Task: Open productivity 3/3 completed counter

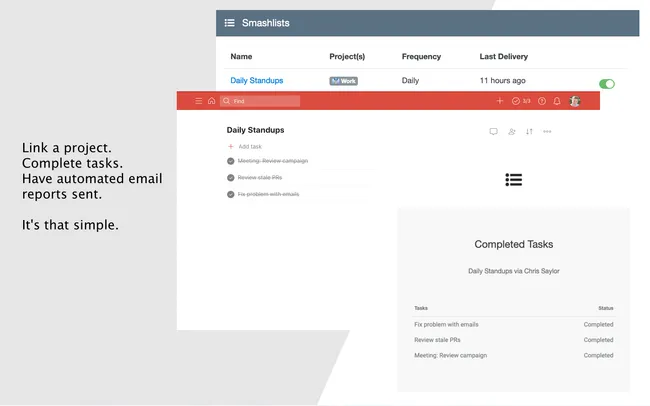Action: pyautogui.click(x=521, y=101)
